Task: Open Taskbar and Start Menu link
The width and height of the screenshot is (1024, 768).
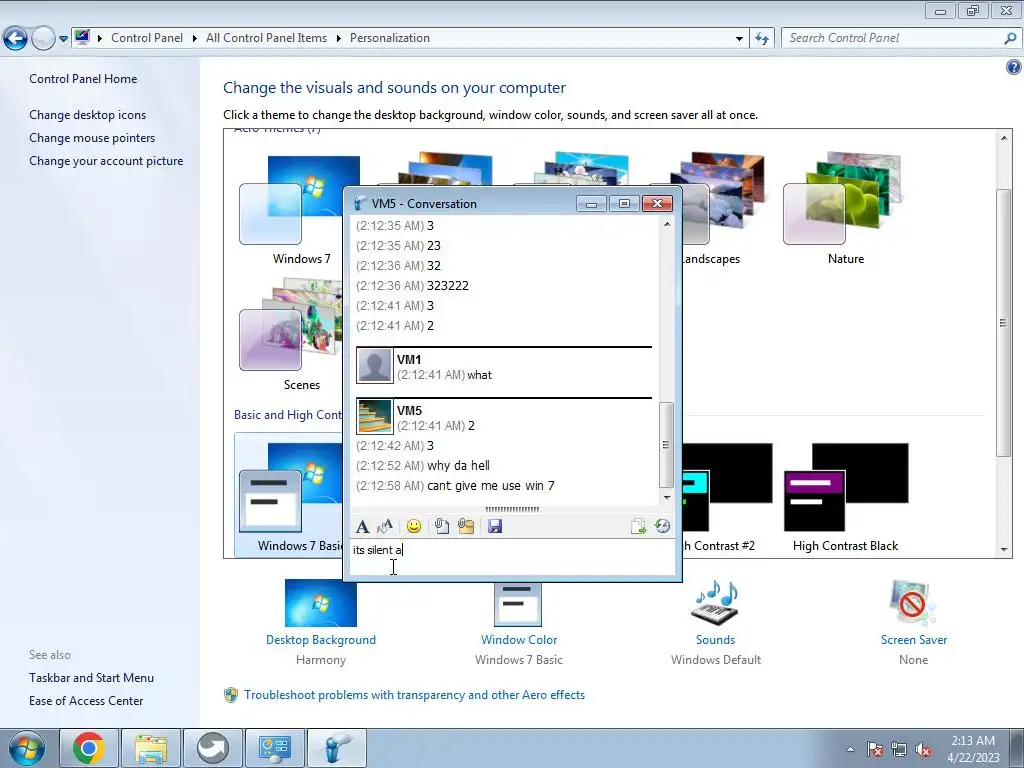Action: 91,678
